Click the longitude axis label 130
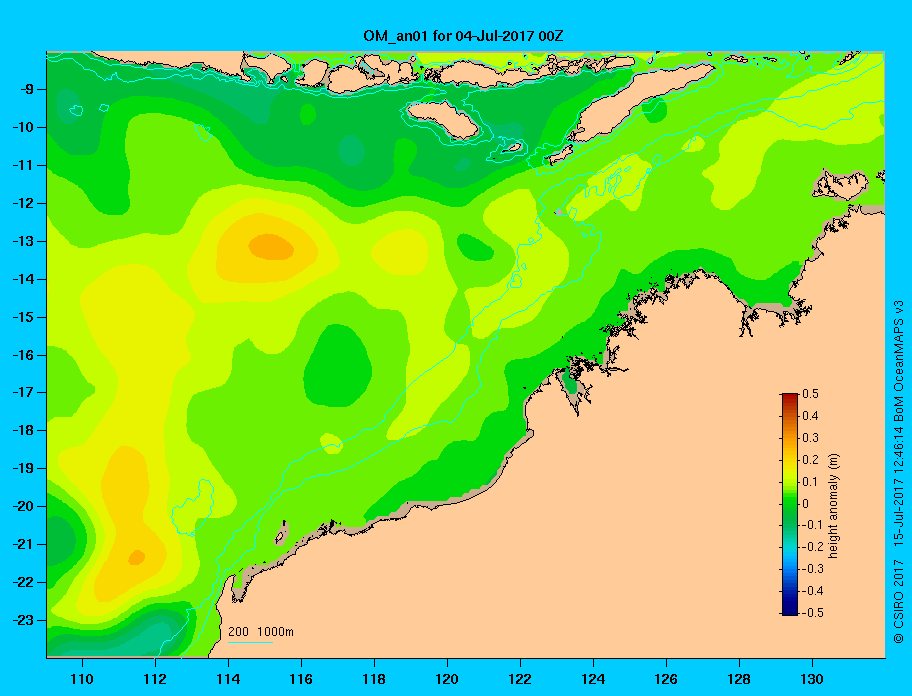 (812, 679)
